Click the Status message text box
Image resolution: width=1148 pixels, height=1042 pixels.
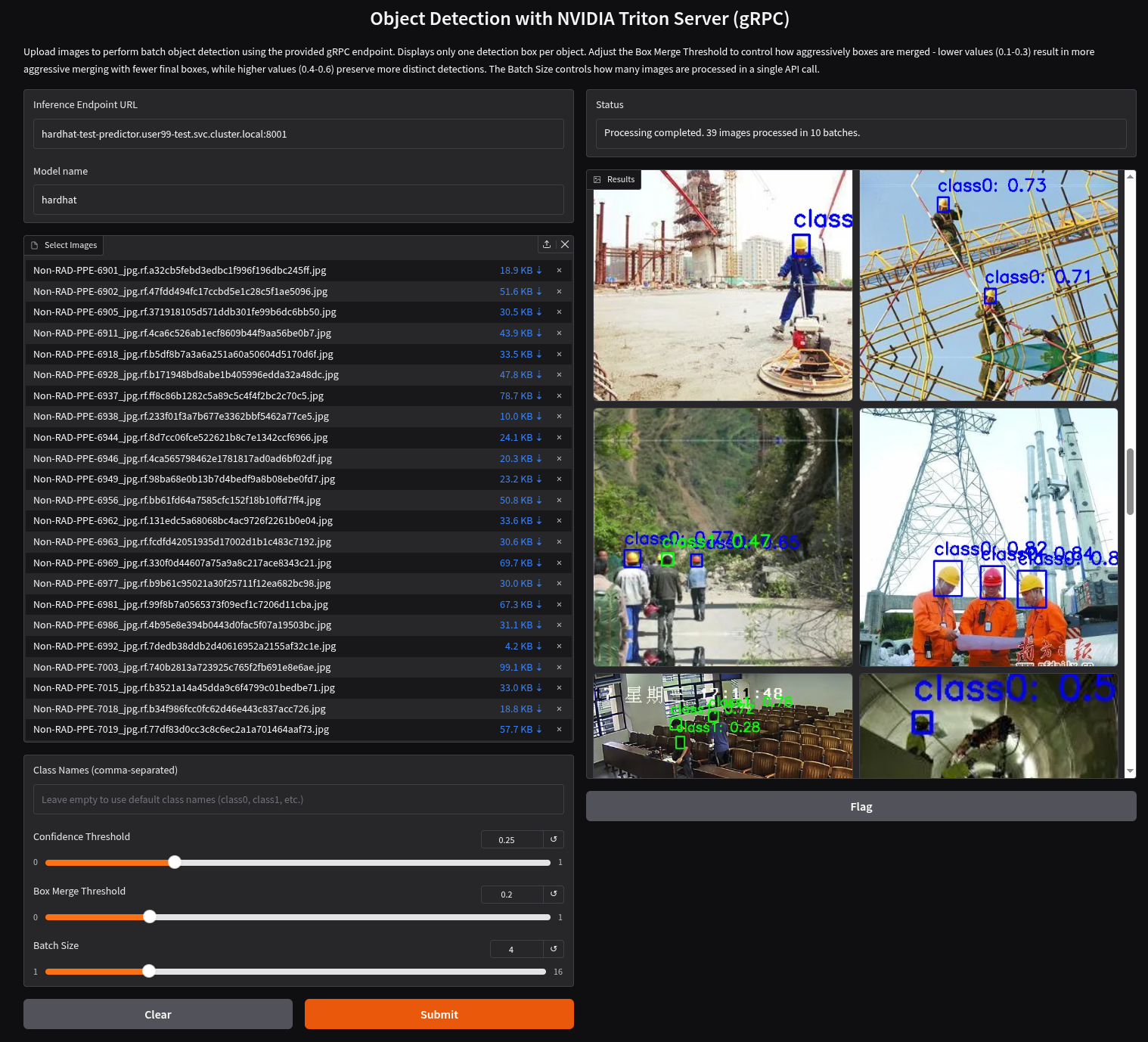tap(861, 133)
